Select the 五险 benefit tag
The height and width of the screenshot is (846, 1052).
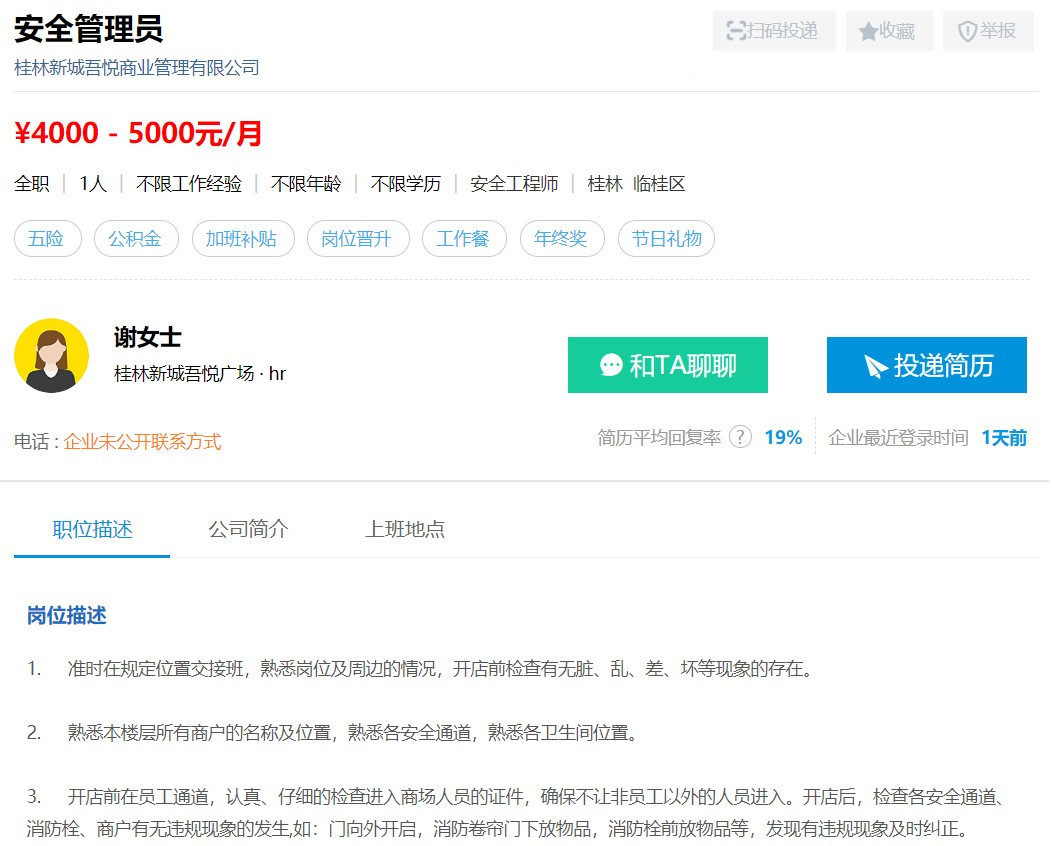tap(48, 239)
